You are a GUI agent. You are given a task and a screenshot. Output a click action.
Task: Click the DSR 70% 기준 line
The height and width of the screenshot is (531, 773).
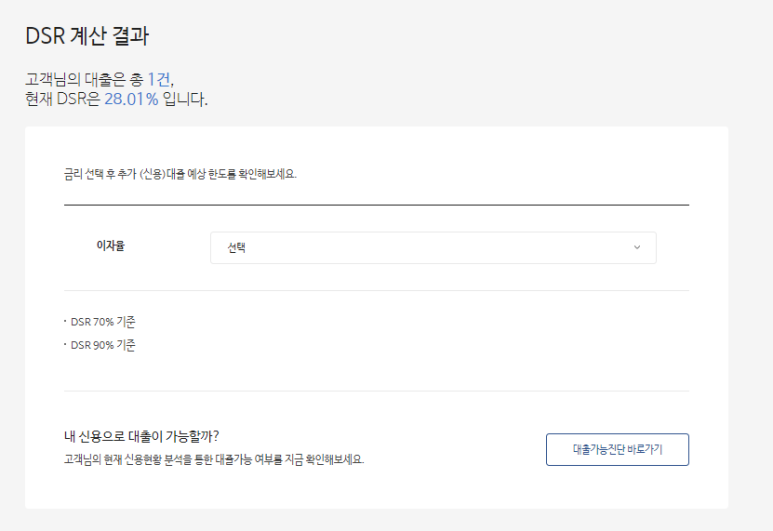pyautogui.click(x=103, y=322)
